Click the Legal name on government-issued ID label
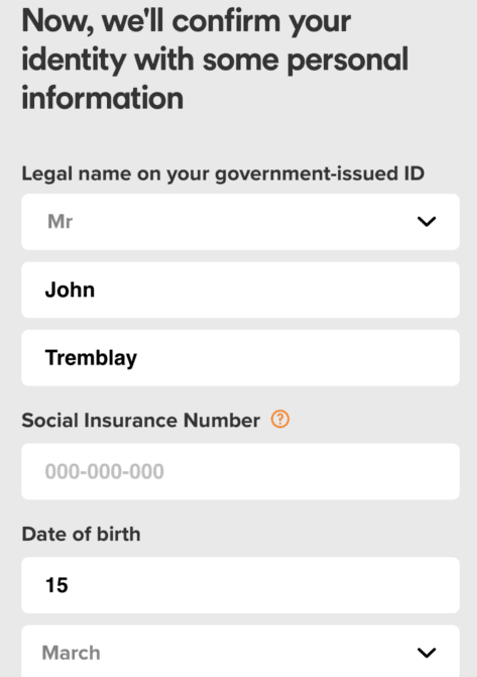 click(x=223, y=174)
